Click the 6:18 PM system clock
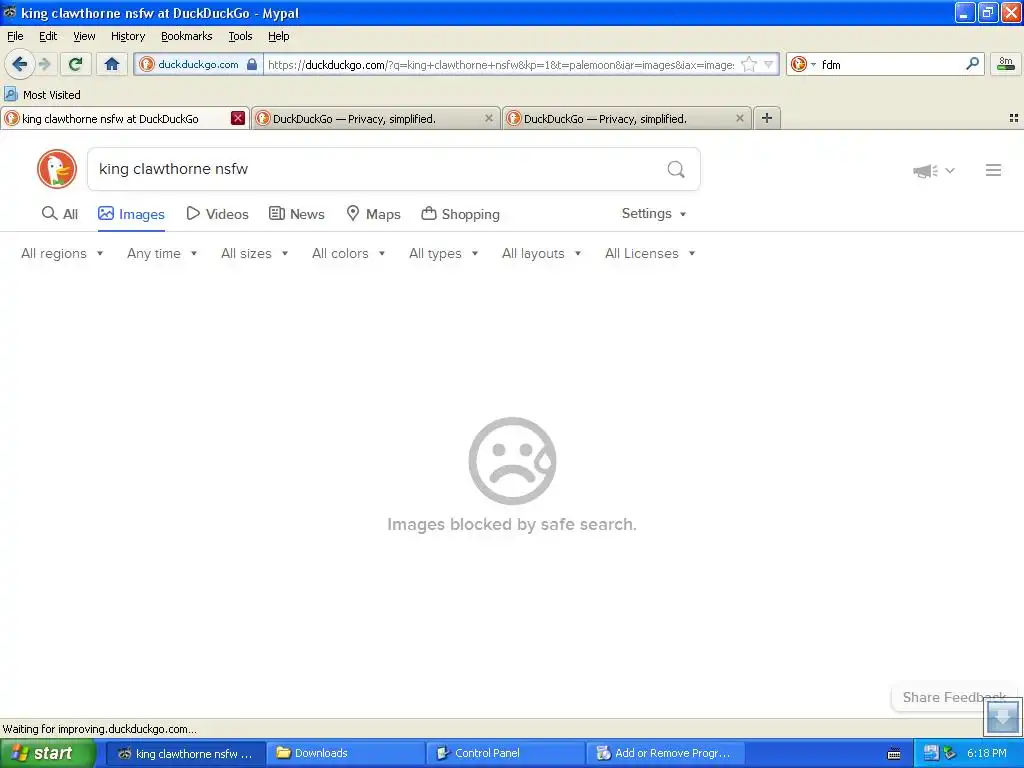Image resolution: width=1024 pixels, height=768 pixels. click(986, 753)
